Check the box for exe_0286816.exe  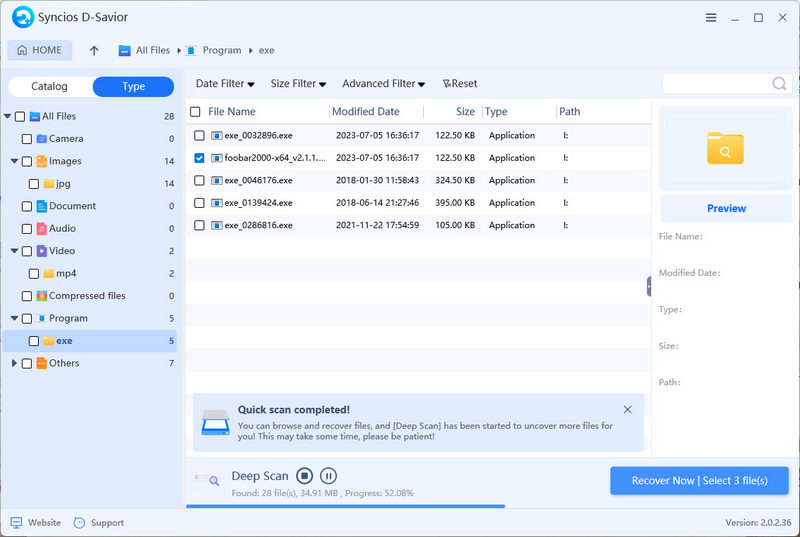[x=199, y=225]
